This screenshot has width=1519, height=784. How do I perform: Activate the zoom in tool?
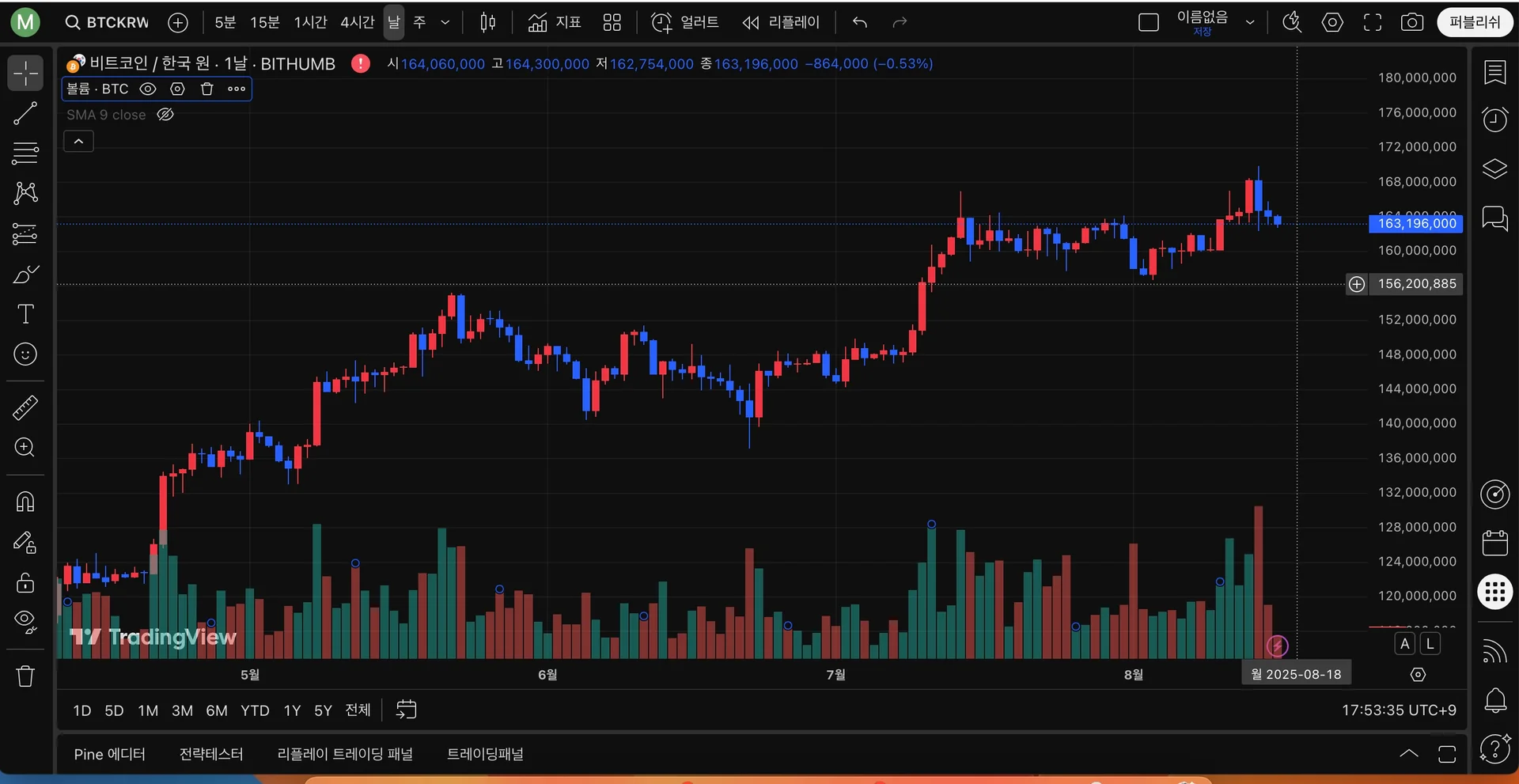tap(25, 448)
